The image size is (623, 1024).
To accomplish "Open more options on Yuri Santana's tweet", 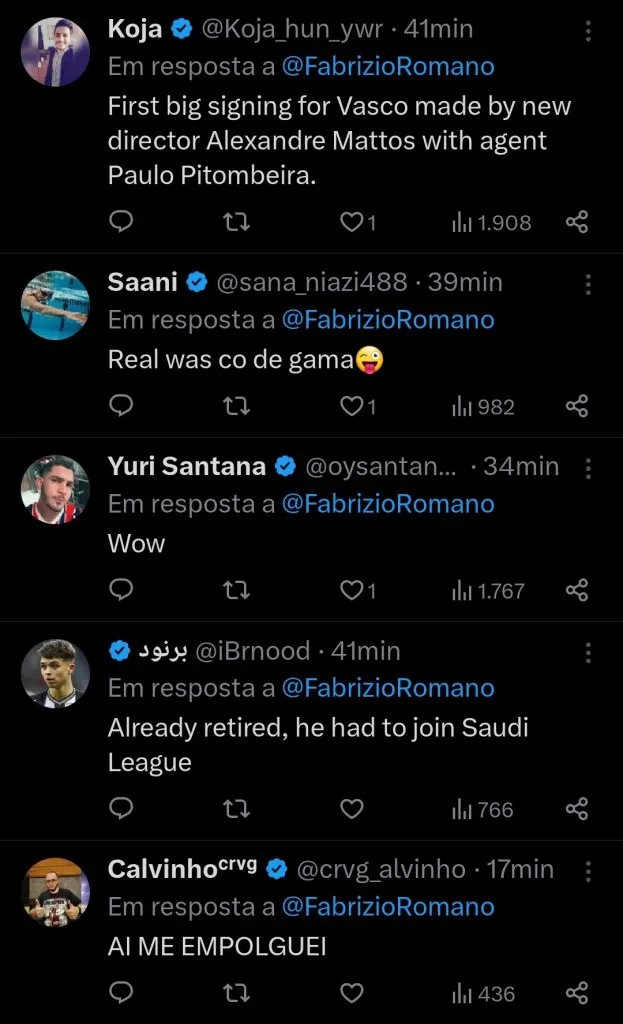I will tap(588, 467).
